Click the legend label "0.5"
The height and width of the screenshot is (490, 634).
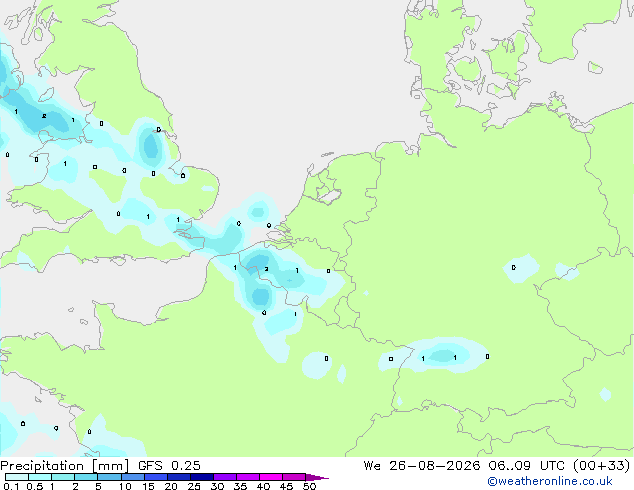[35, 486]
